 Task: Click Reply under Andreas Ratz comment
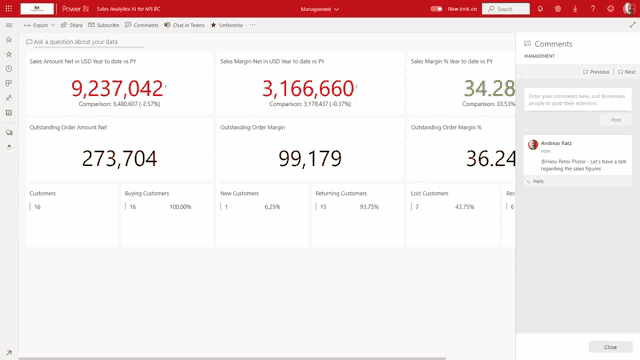(536, 181)
